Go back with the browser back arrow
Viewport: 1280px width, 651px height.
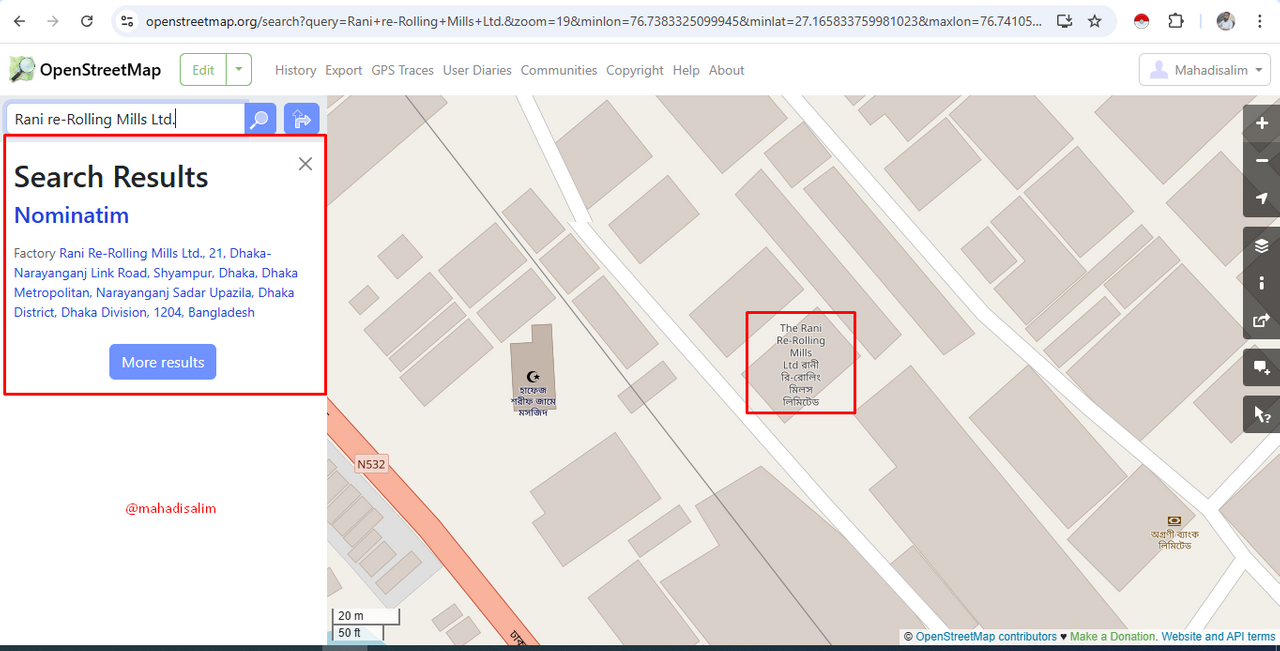coord(20,21)
